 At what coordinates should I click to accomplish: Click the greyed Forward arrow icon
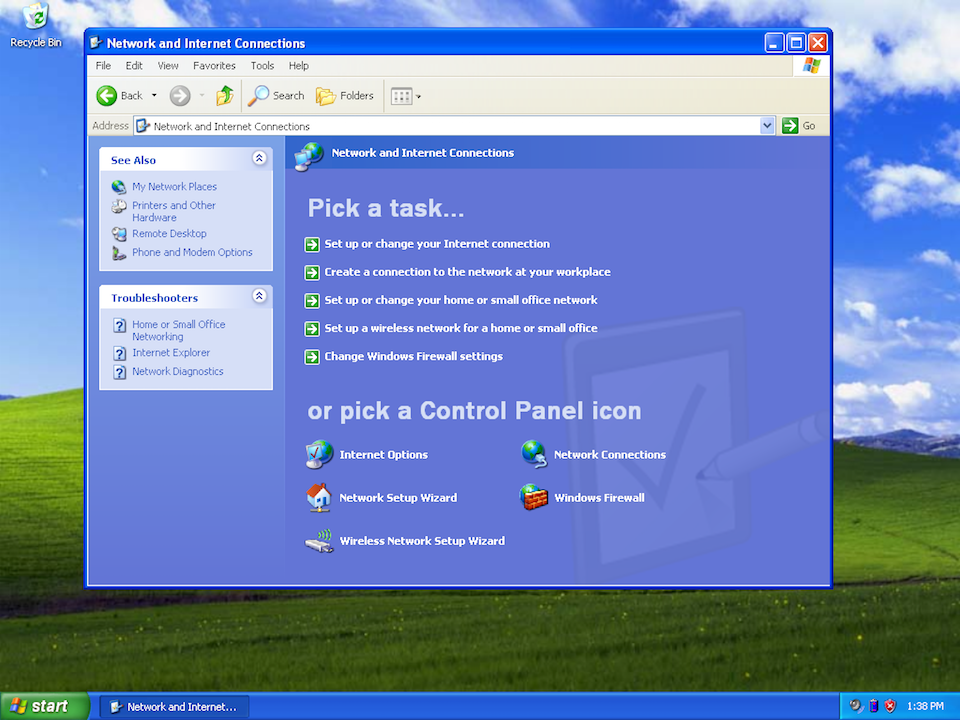click(x=180, y=96)
